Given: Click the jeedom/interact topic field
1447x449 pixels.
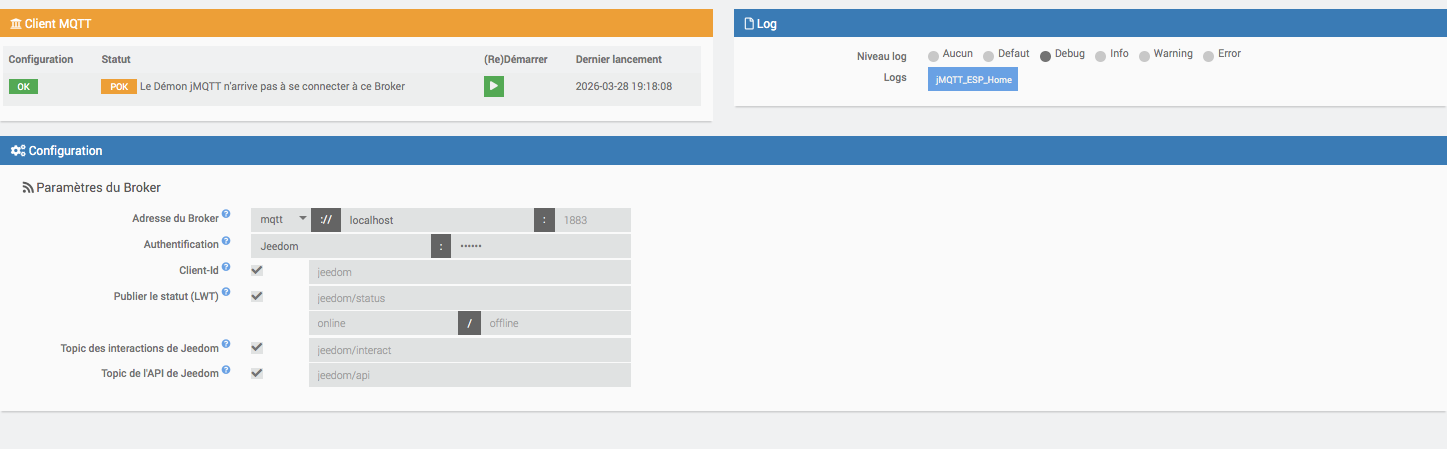Looking at the screenshot, I should pyautogui.click(x=470, y=350).
